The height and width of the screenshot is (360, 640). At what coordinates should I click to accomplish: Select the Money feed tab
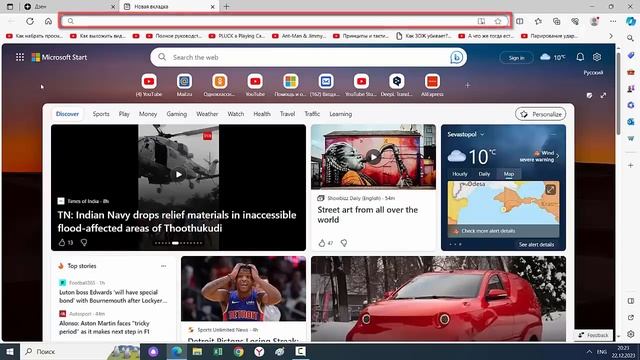coord(148,114)
